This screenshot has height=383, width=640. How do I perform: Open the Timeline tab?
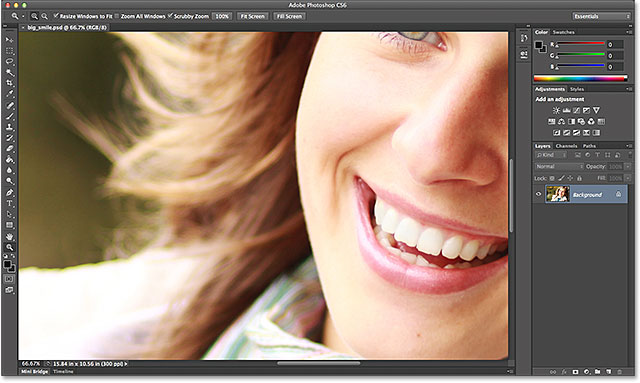pos(63,372)
